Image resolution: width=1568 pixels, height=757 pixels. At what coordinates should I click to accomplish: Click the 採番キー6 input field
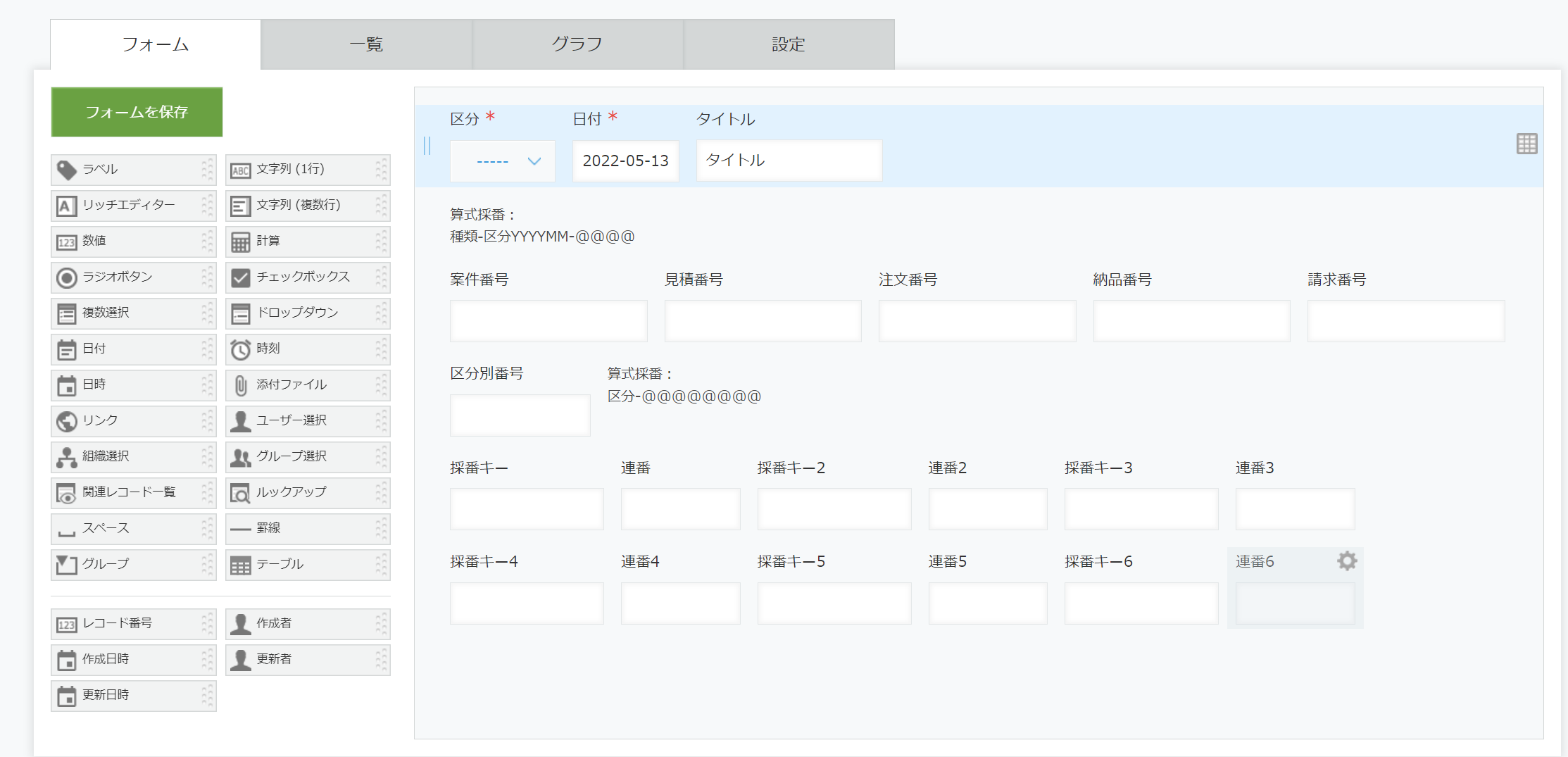tap(1141, 603)
